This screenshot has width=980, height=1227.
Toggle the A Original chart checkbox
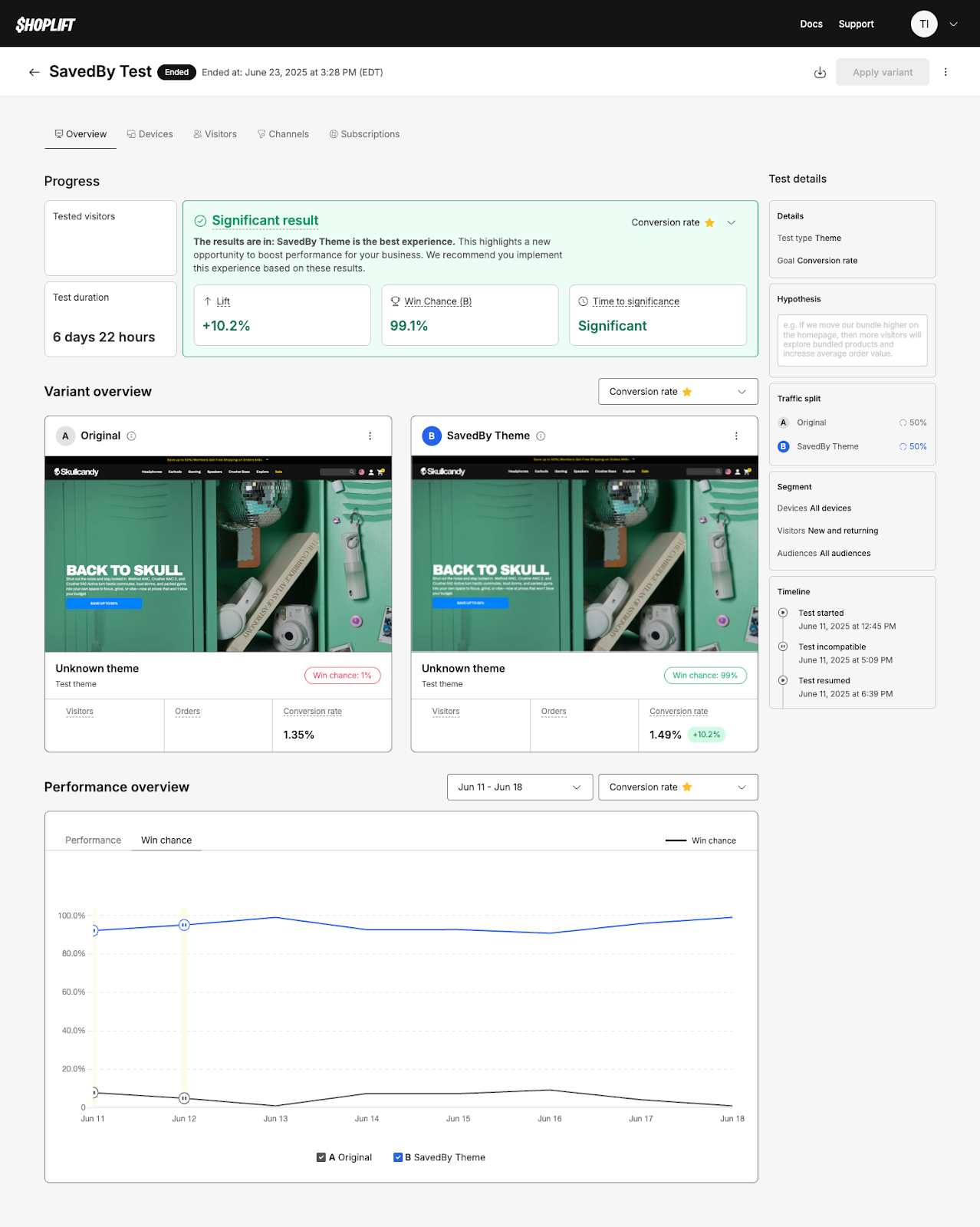(321, 1157)
